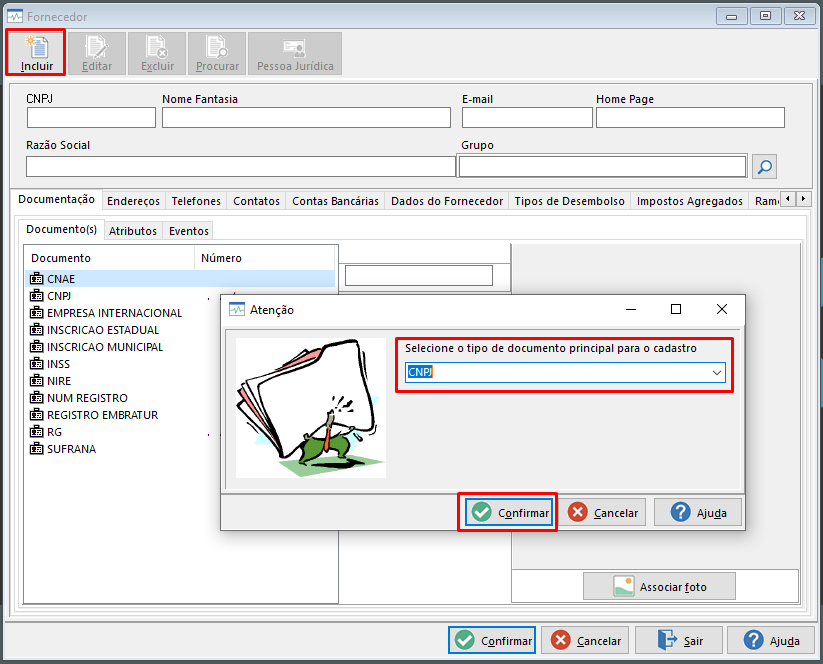Click the Número column header
This screenshot has width=823, height=664.
pyautogui.click(x=265, y=258)
